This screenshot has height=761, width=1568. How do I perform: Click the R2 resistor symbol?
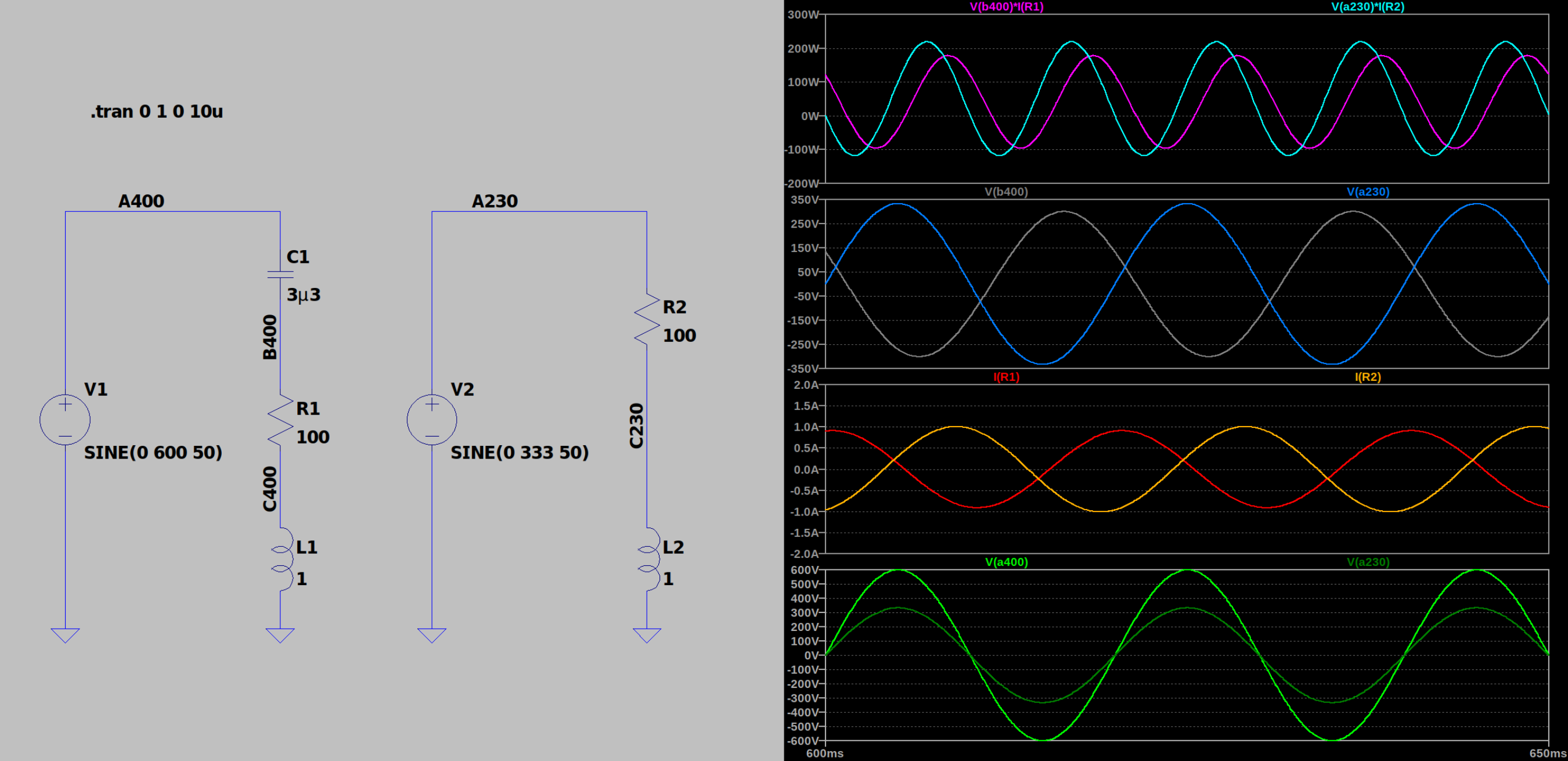pos(647,319)
